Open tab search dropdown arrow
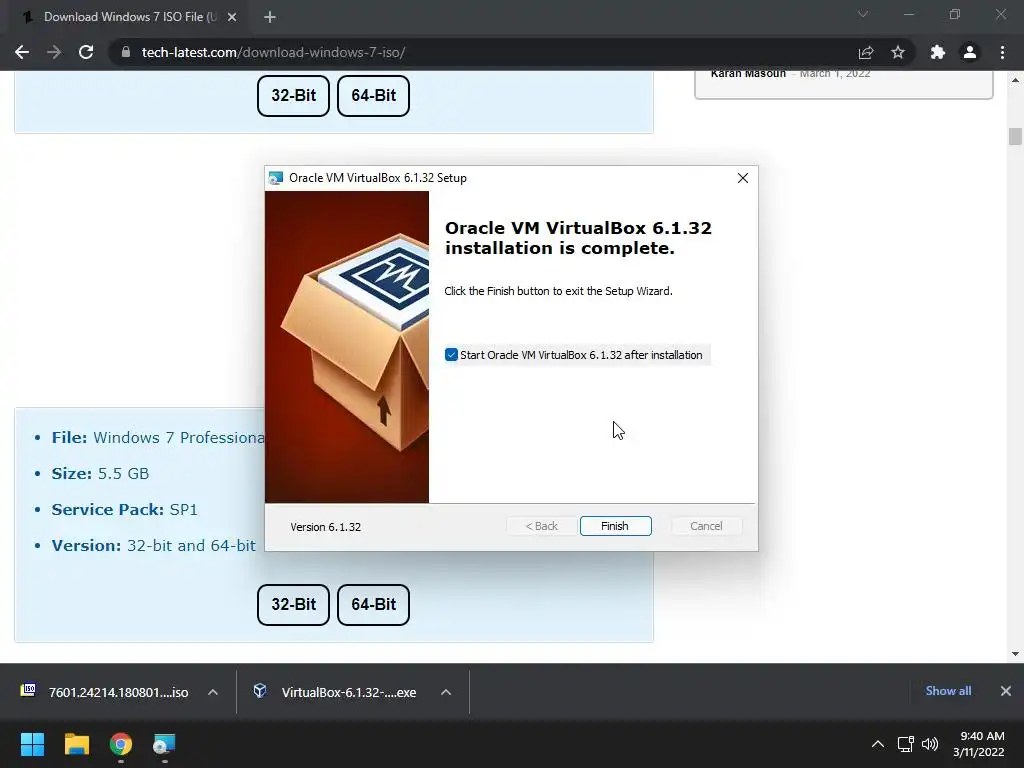The width and height of the screenshot is (1024, 768). (x=863, y=14)
